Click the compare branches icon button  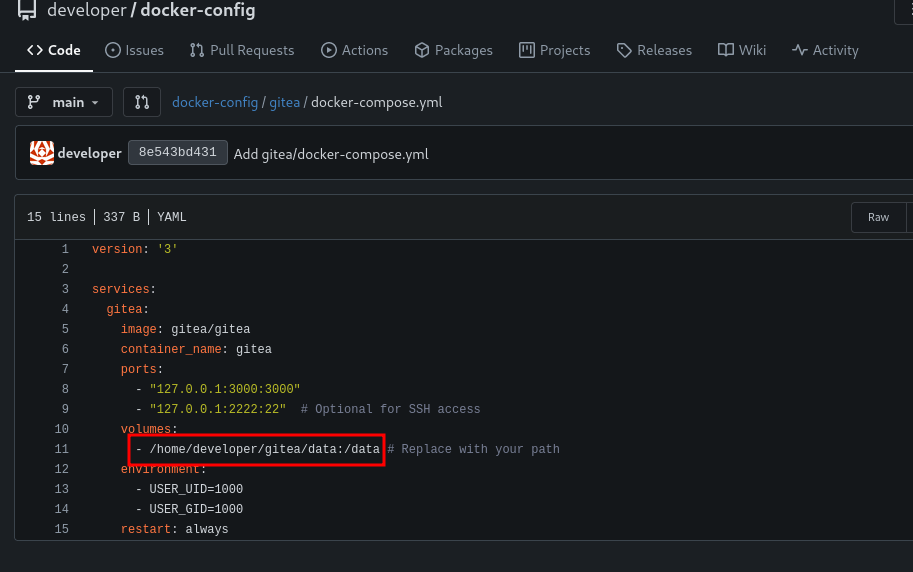pyautogui.click(x=141, y=102)
